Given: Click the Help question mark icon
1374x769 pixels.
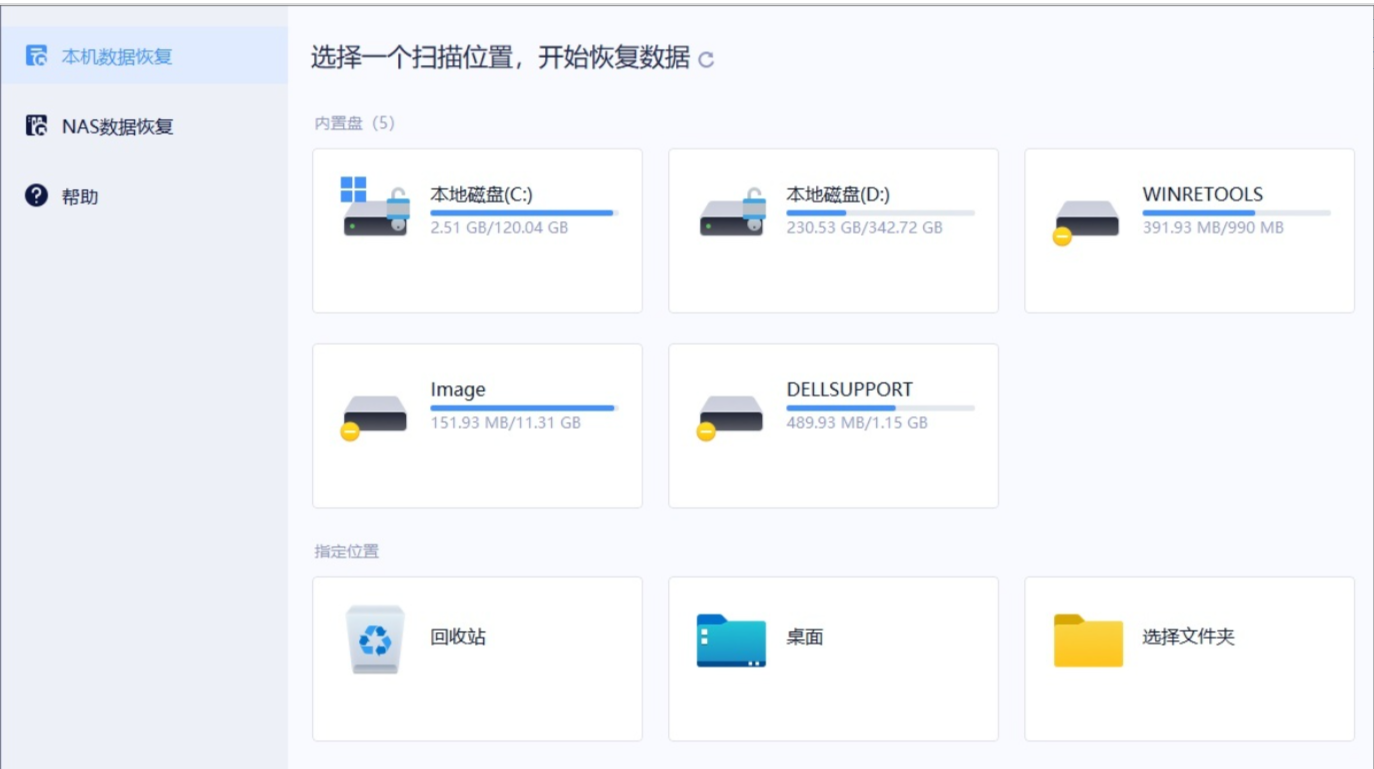Looking at the screenshot, I should click(x=37, y=196).
